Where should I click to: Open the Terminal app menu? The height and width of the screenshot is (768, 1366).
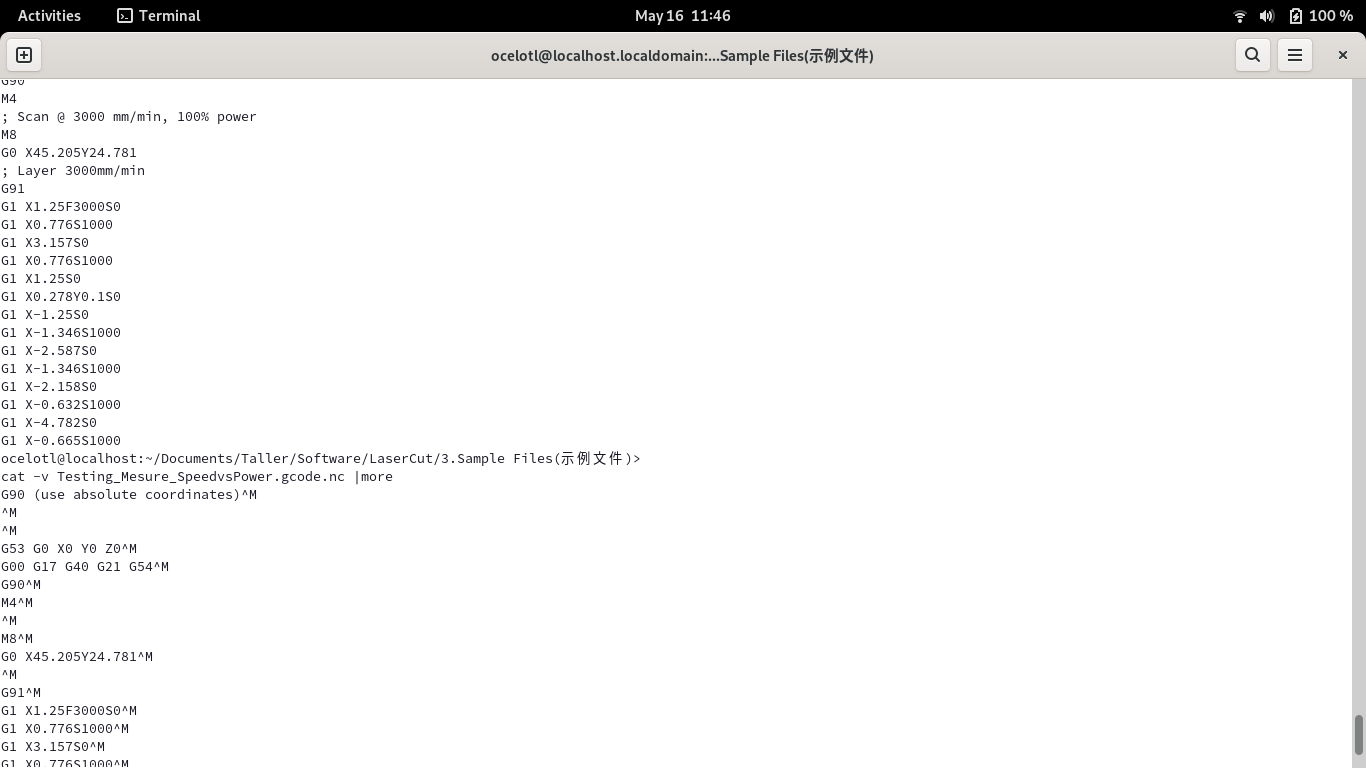point(159,16)
